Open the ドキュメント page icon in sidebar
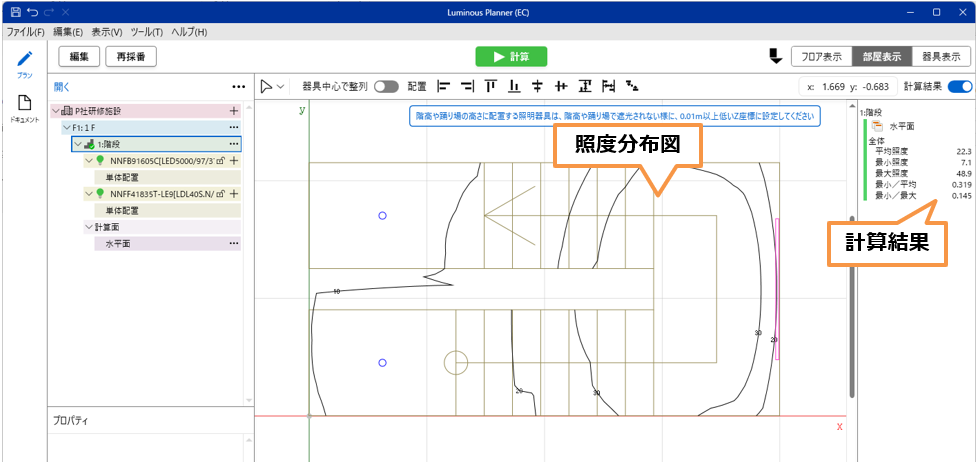 pyautogui.click(x=24, y=103)
